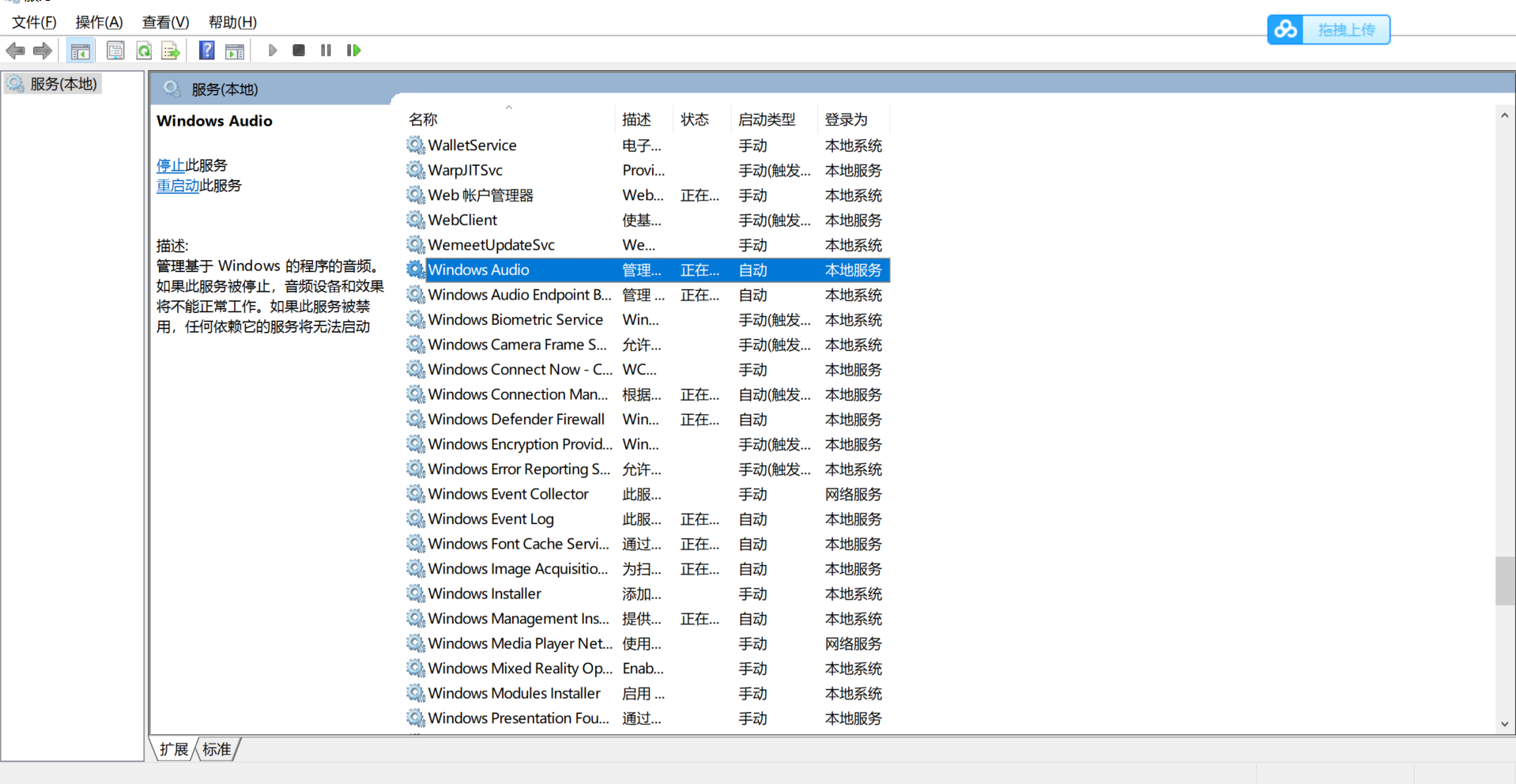The image size is (1516, 784).
Task: Switch to the 扩展 tab
Action: point(174,749)
